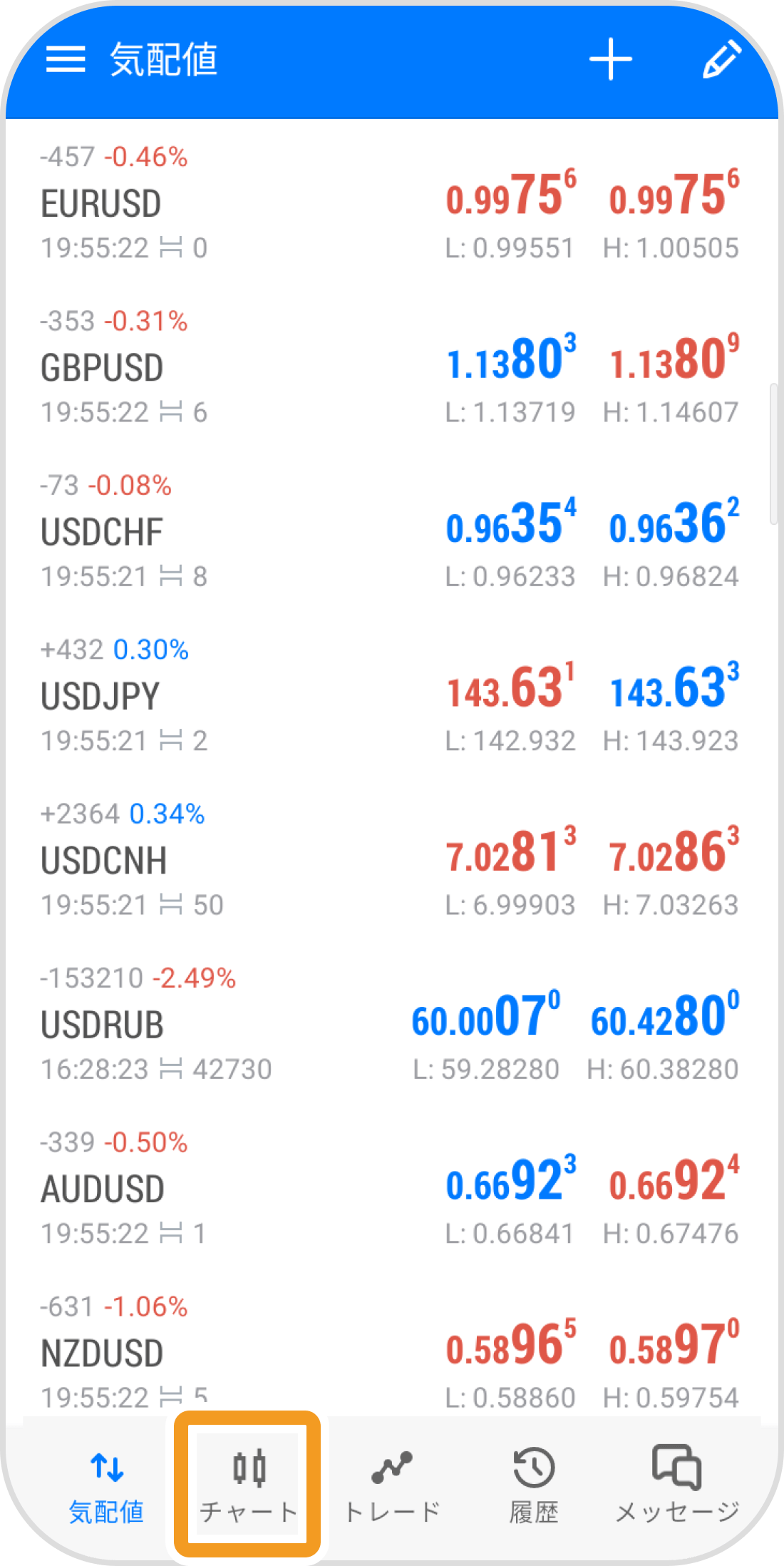Viewport: 784px width, 1566px height.
Task: Click the vertical scrollbar on right edge
Action: click(x=773, y=454)
